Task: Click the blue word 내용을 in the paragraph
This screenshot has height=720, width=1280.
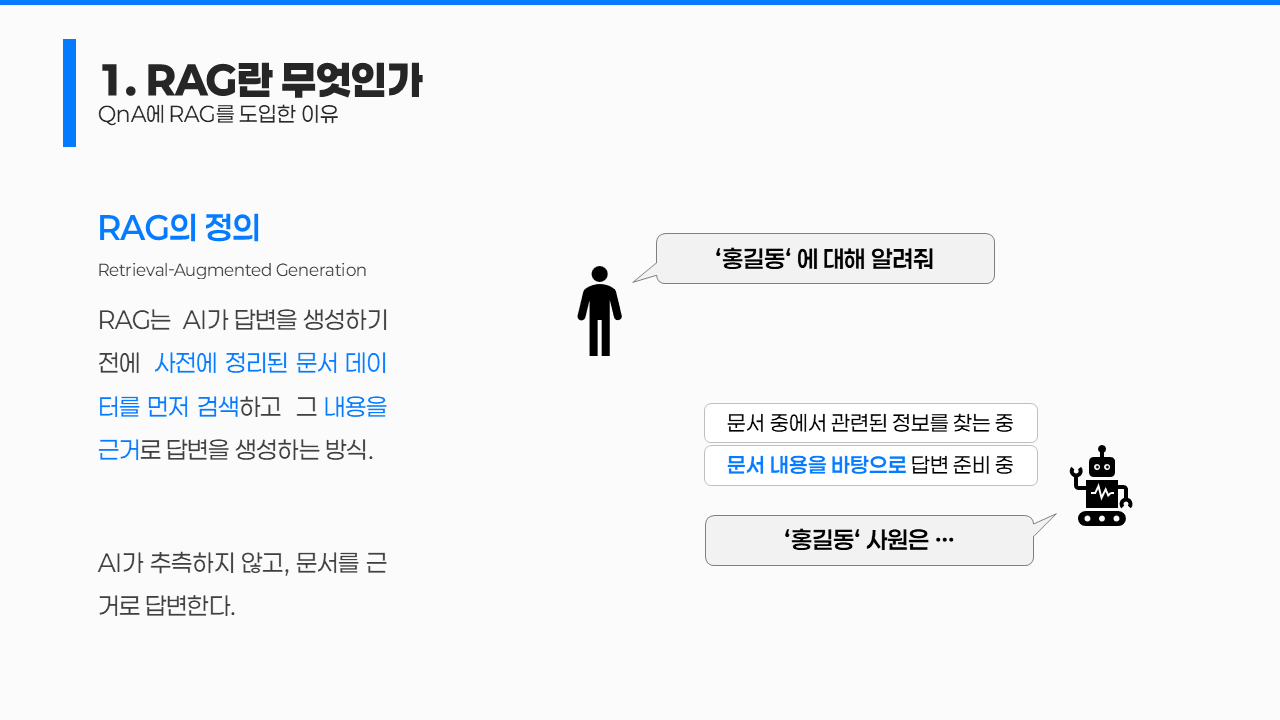Action: click(355, 407)
